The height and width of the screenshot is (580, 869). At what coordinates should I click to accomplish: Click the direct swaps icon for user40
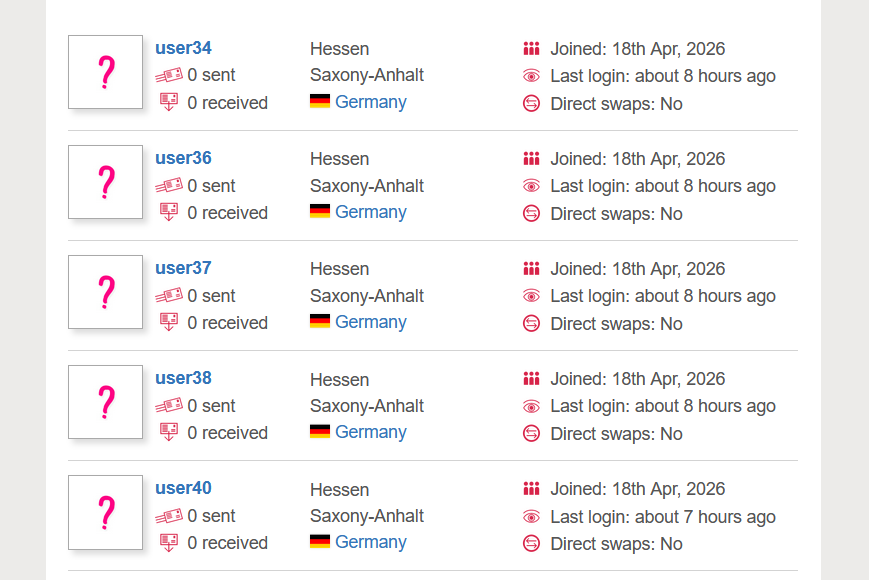(531, 543)
